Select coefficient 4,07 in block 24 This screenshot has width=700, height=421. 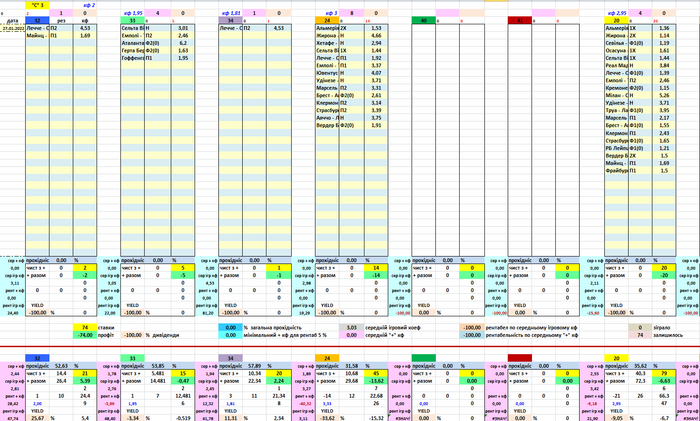pyautogui.click(x=376, y=73)
